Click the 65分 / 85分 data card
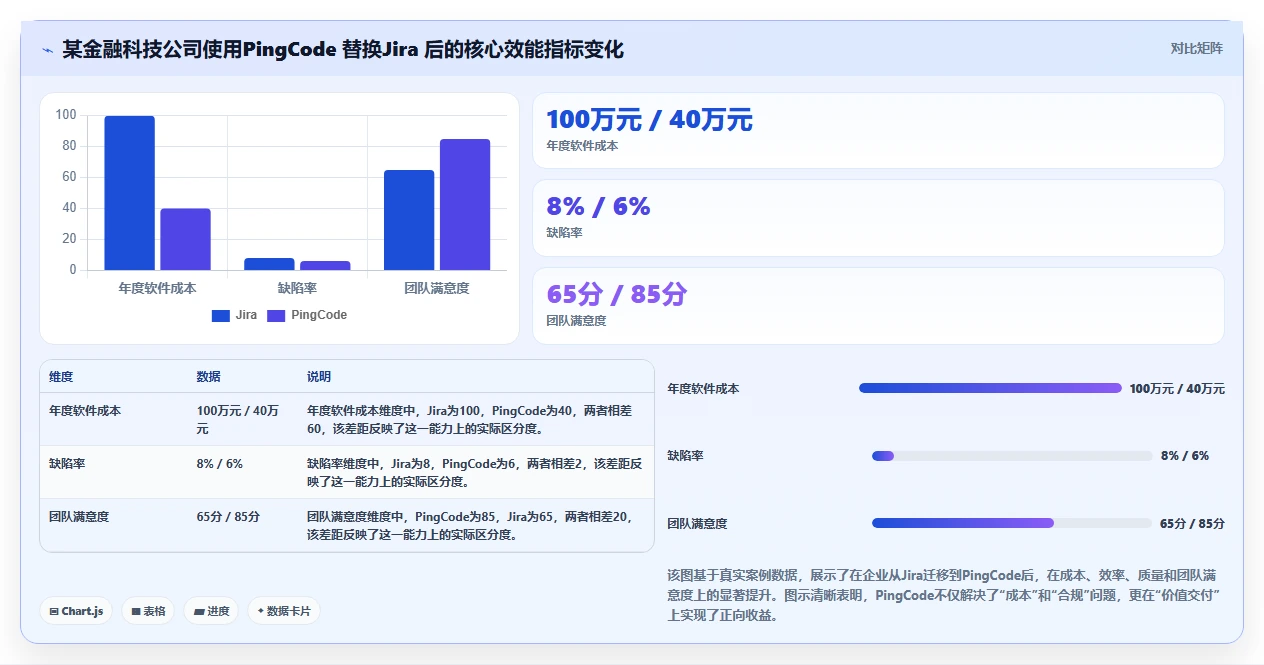Screen dimensions: 1264x665 click(x=878, y=306)
